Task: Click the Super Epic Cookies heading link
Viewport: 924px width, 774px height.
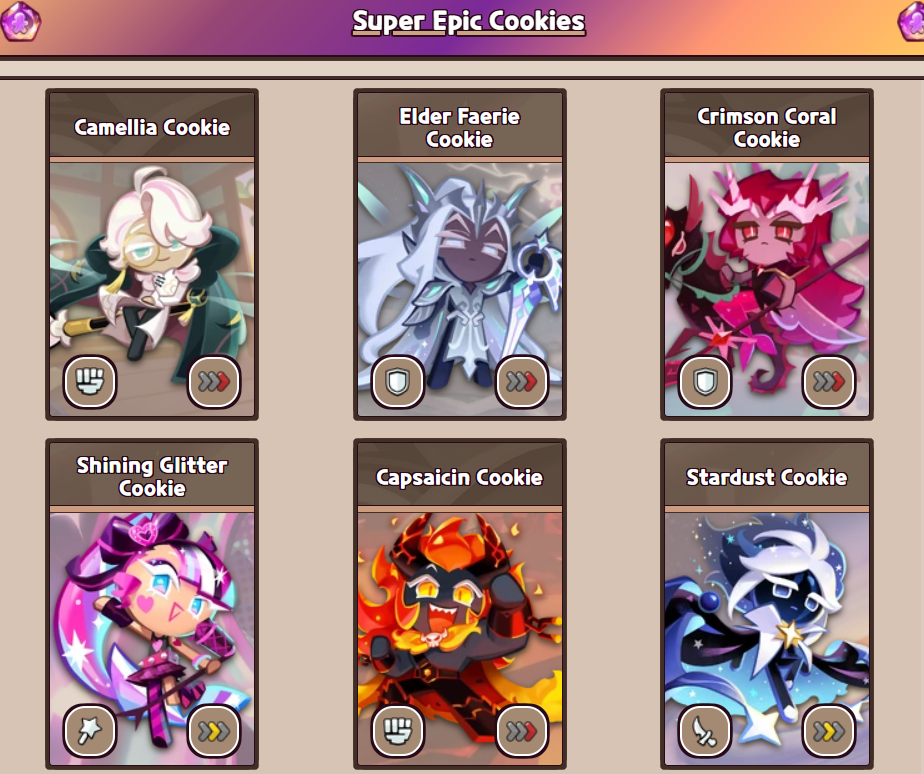Action: point(468,22)
